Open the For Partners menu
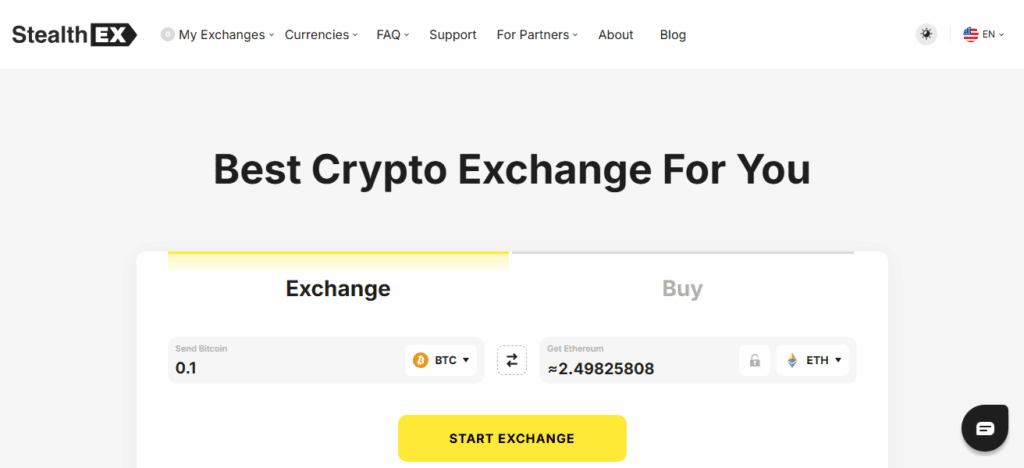The image size is (1024, 468). tap(538, 34)
